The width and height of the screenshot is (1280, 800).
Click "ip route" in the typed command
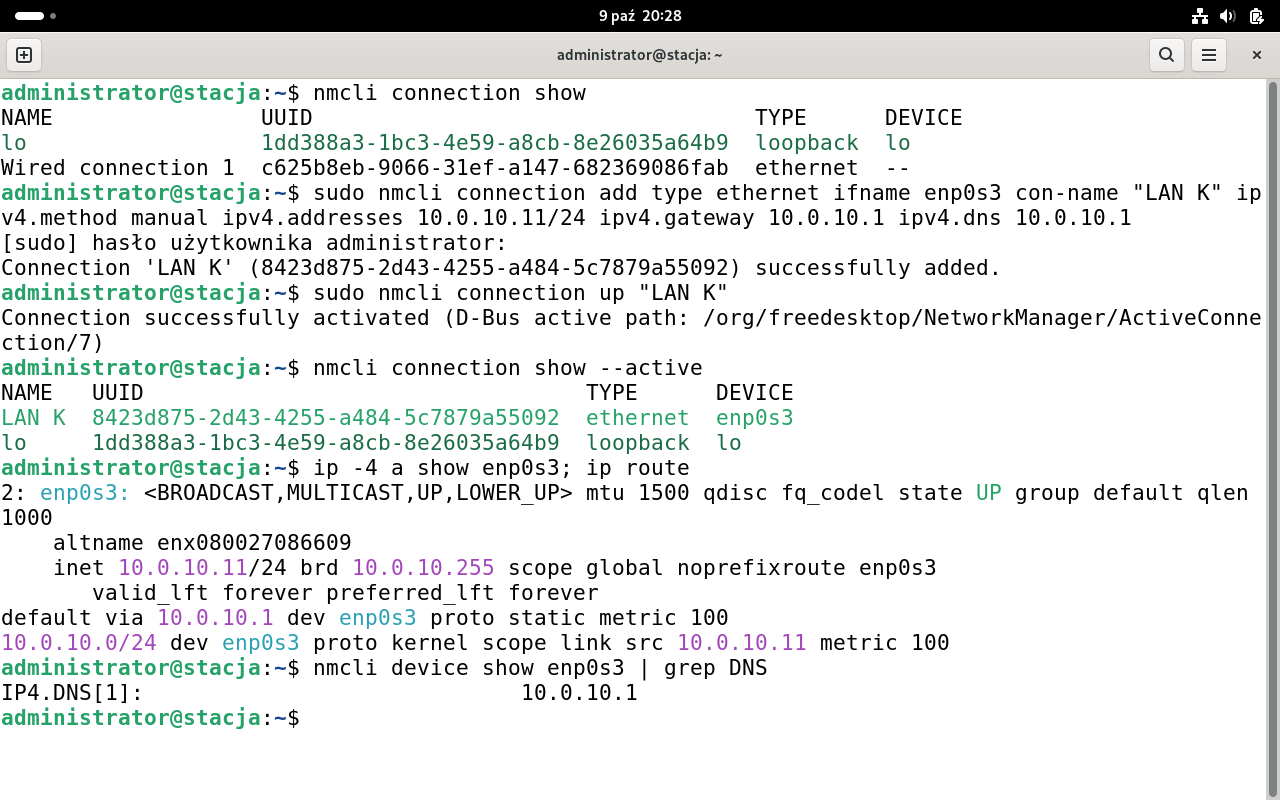pyautogui.click(x=638, y=468)
